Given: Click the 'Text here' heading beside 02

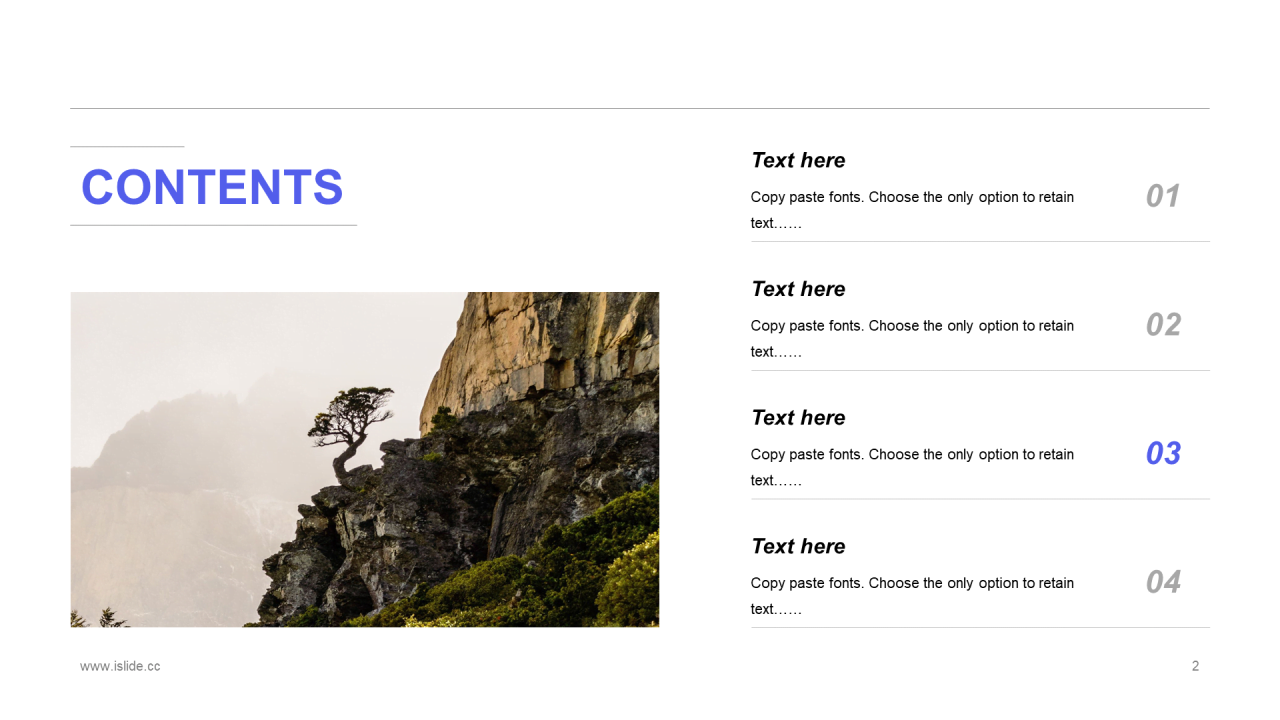Looking at the screenshot, I should click(798, 289).
